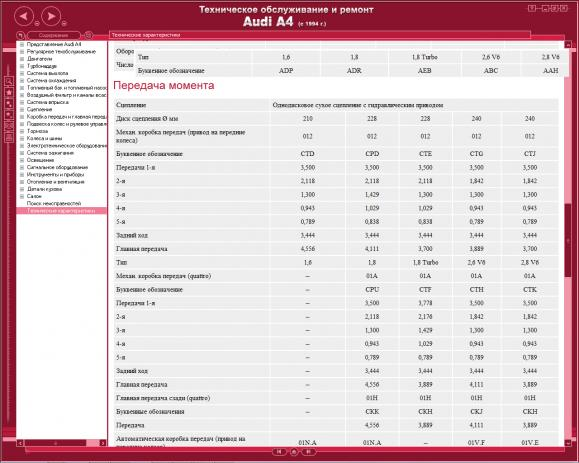Open the Электротехническое оборудование chapter
The image size is (579, 463).
[x=67, y=145]
